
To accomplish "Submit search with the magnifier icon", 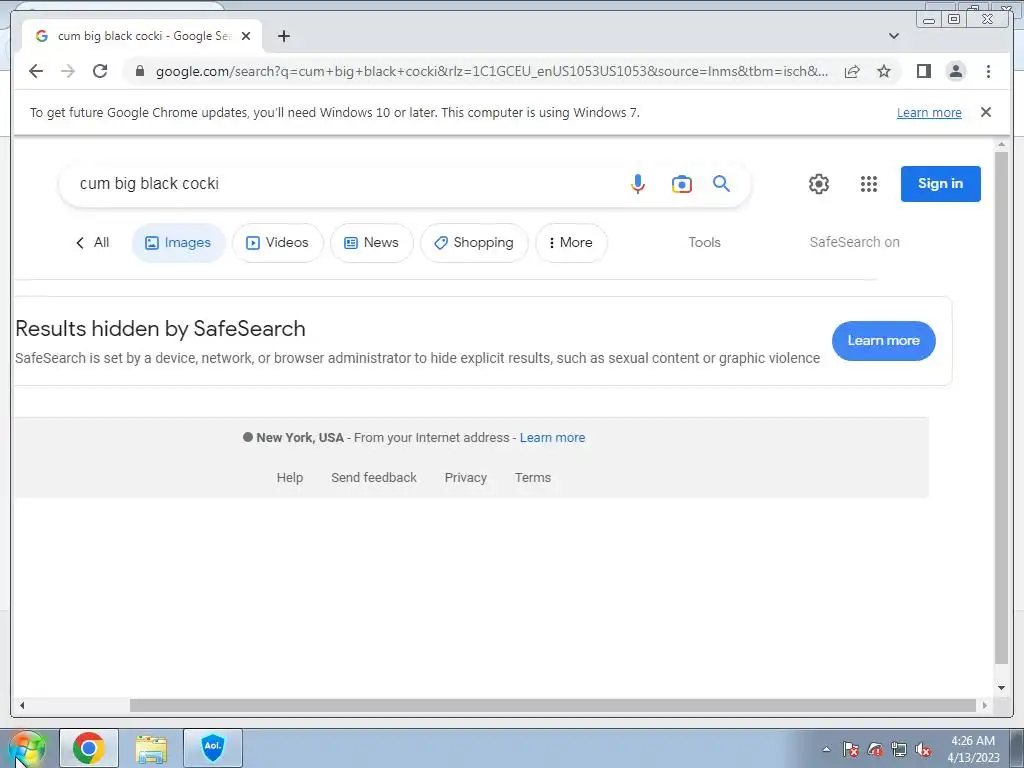I will (x=721, y=184).
